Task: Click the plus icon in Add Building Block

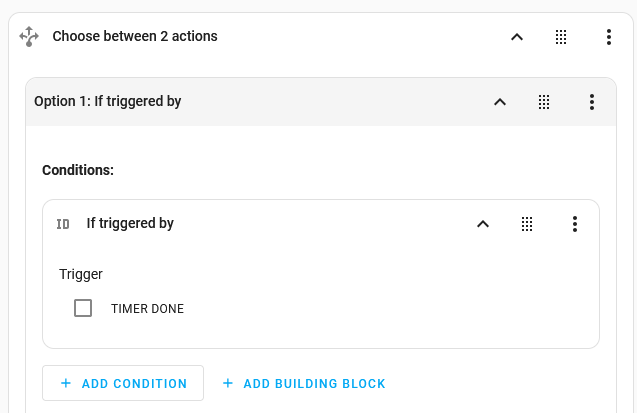Action: (x=227, y=383)
